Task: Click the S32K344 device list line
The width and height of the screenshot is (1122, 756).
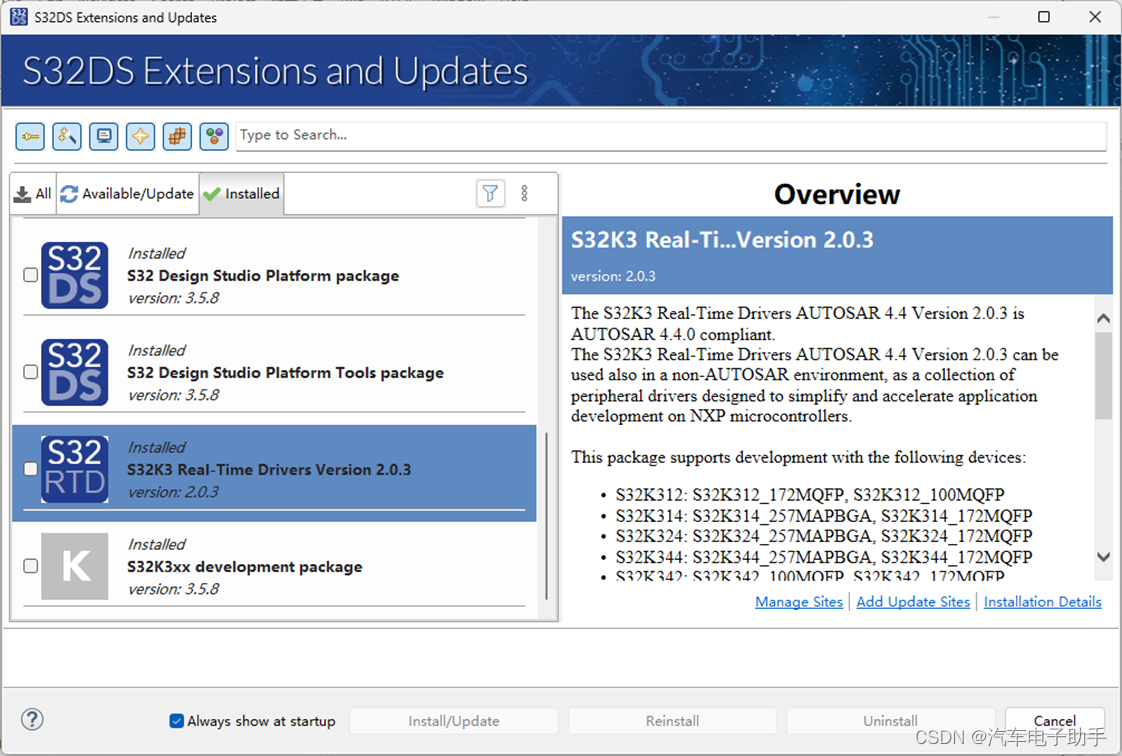Action: tap(824, 556)
